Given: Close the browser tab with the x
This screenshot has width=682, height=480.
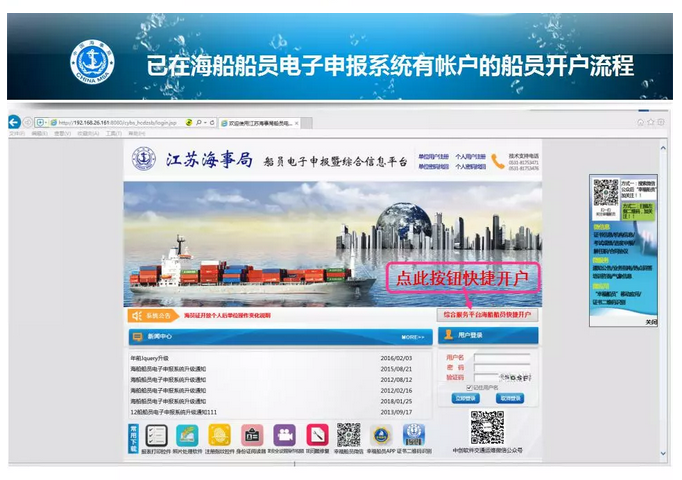Looking at the screenshot, I should 297,123.
